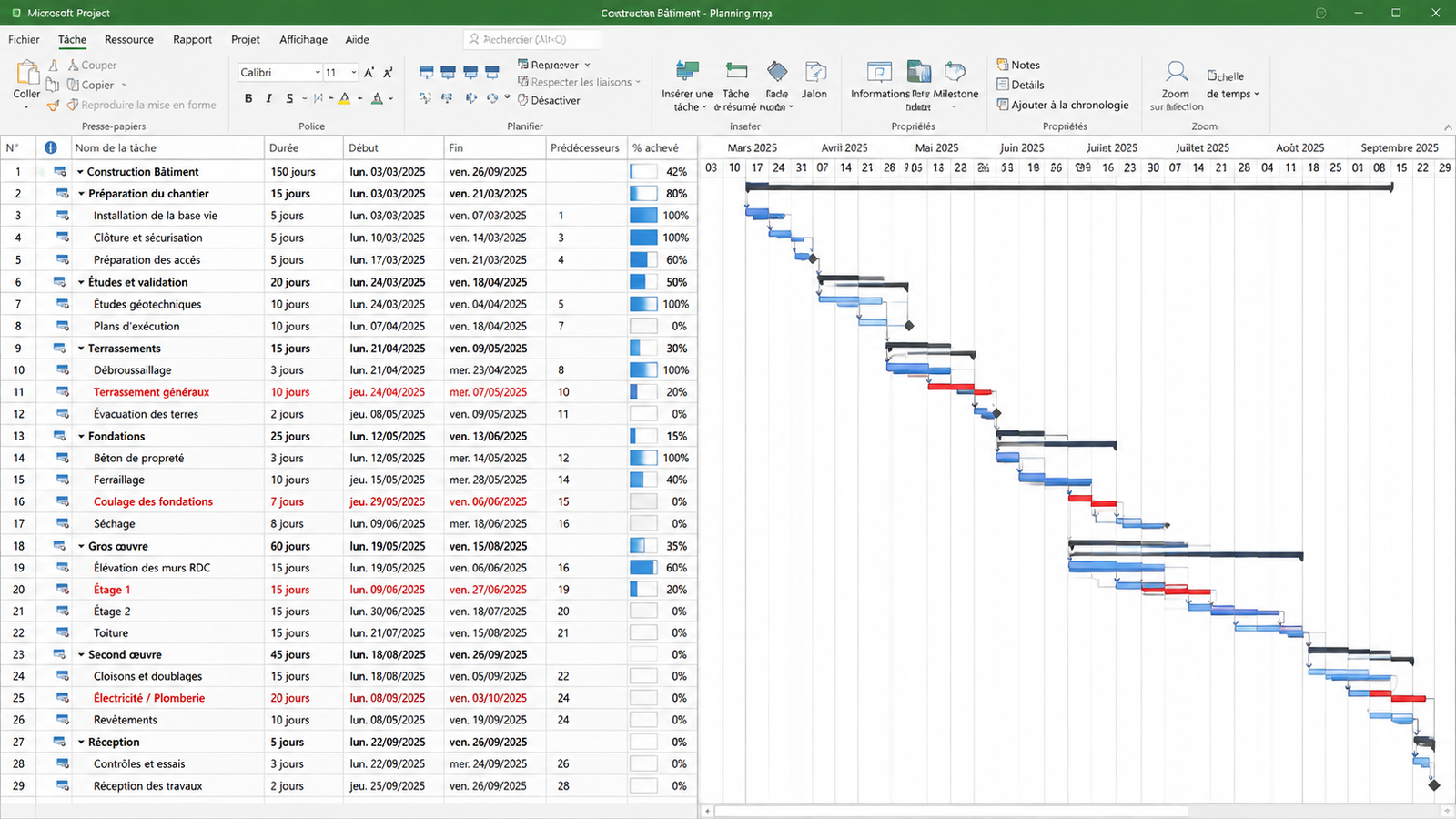
Task: Switch to the Rapport tab
Action: tap(193, 39)
